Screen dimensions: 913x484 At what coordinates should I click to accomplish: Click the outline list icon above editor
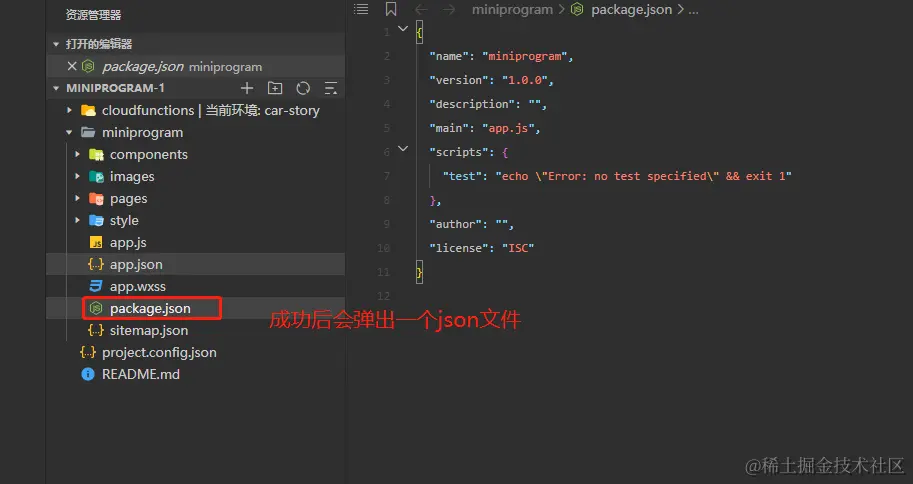pyautogui.click(x=361, y=9)
